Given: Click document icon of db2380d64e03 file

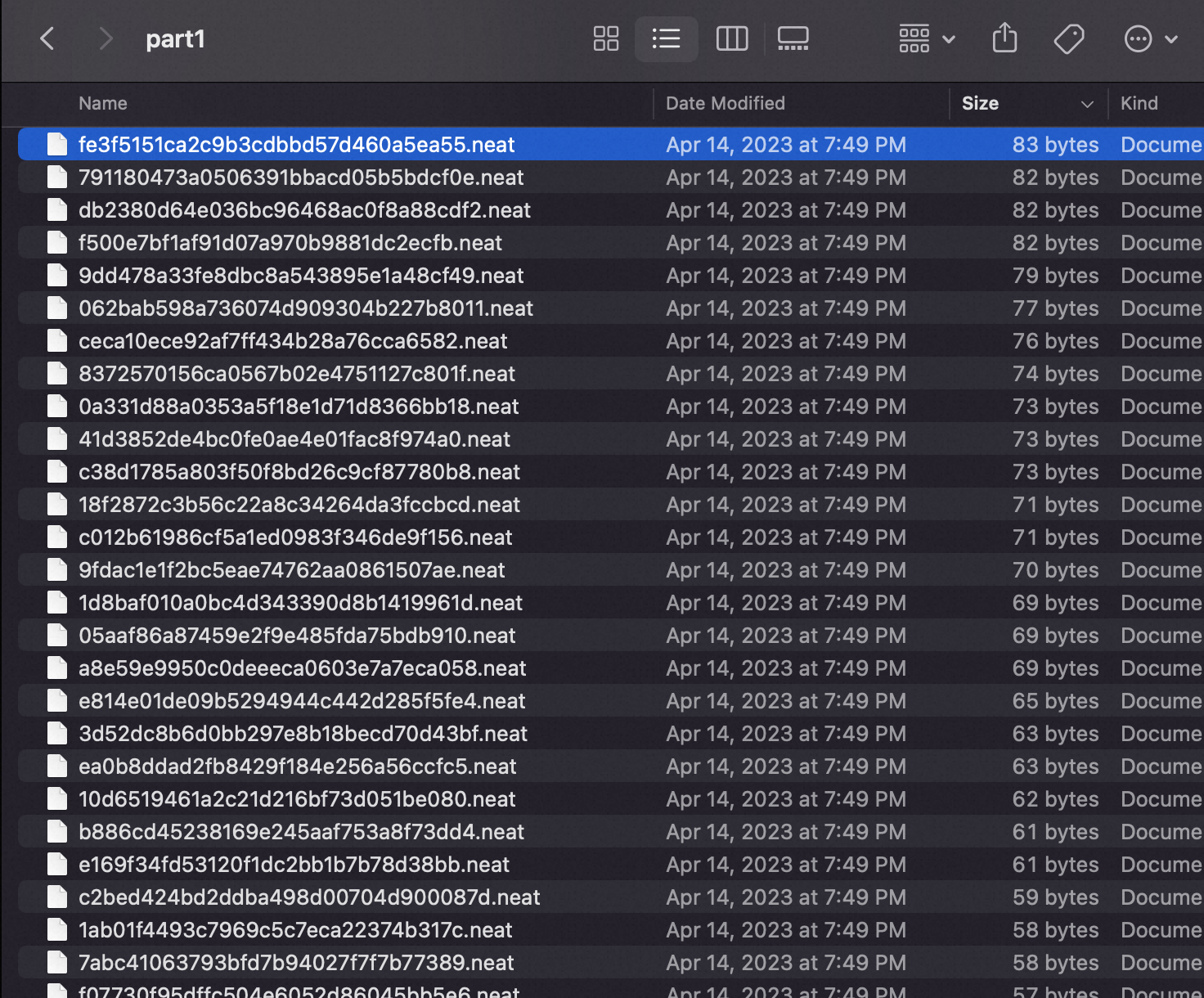Looking at the screenshot, I should pos(57,209).
